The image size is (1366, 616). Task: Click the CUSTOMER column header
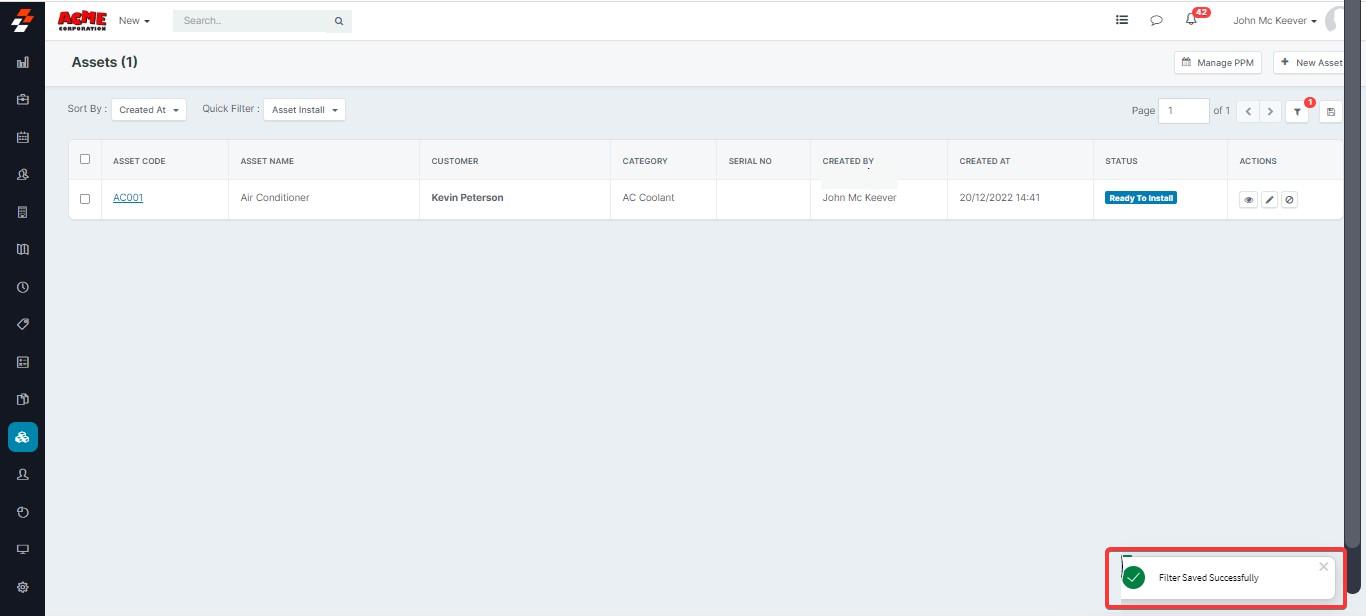click(455, 161)
